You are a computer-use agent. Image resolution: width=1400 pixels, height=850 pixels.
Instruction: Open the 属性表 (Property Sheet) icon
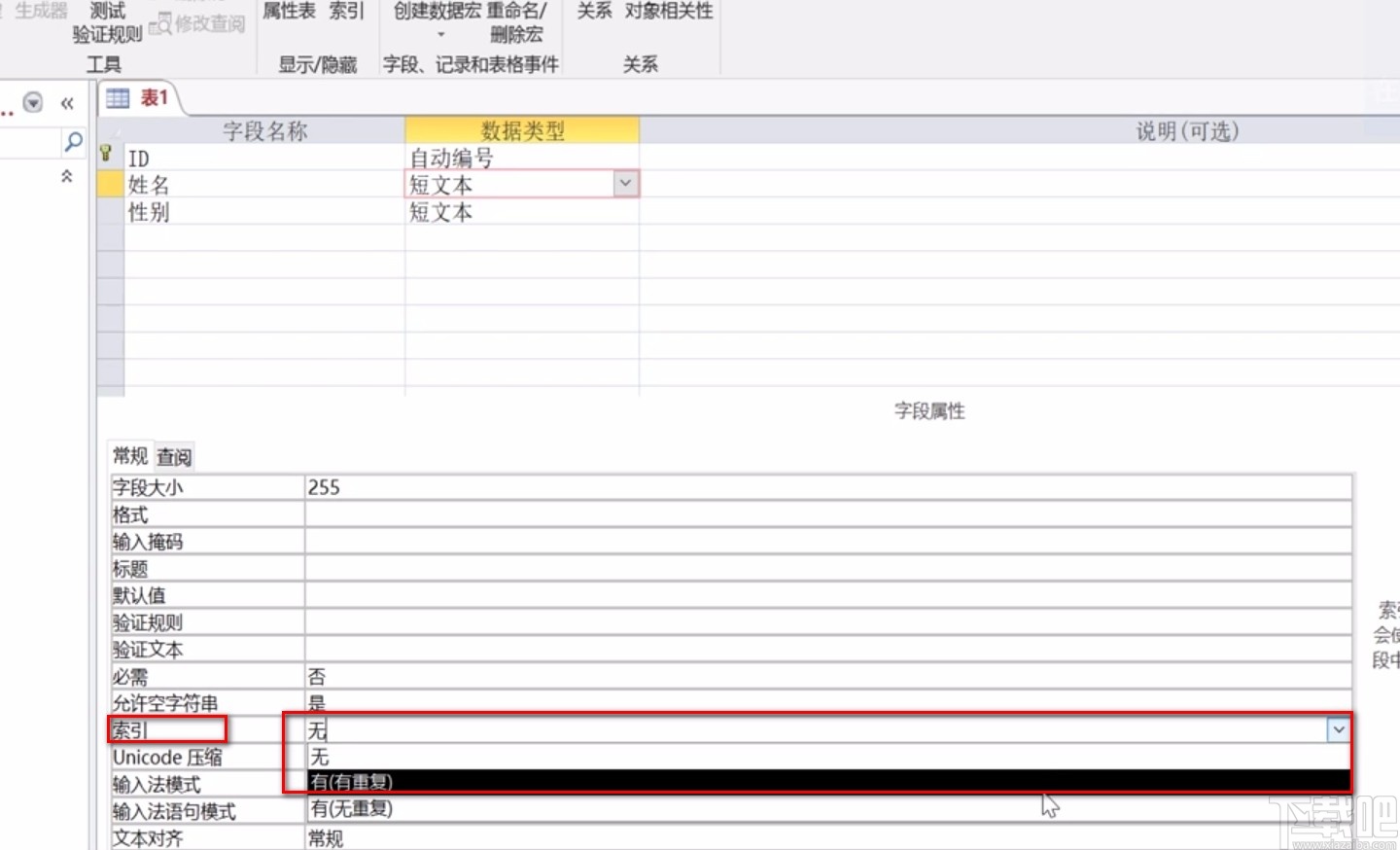[288, 13]
